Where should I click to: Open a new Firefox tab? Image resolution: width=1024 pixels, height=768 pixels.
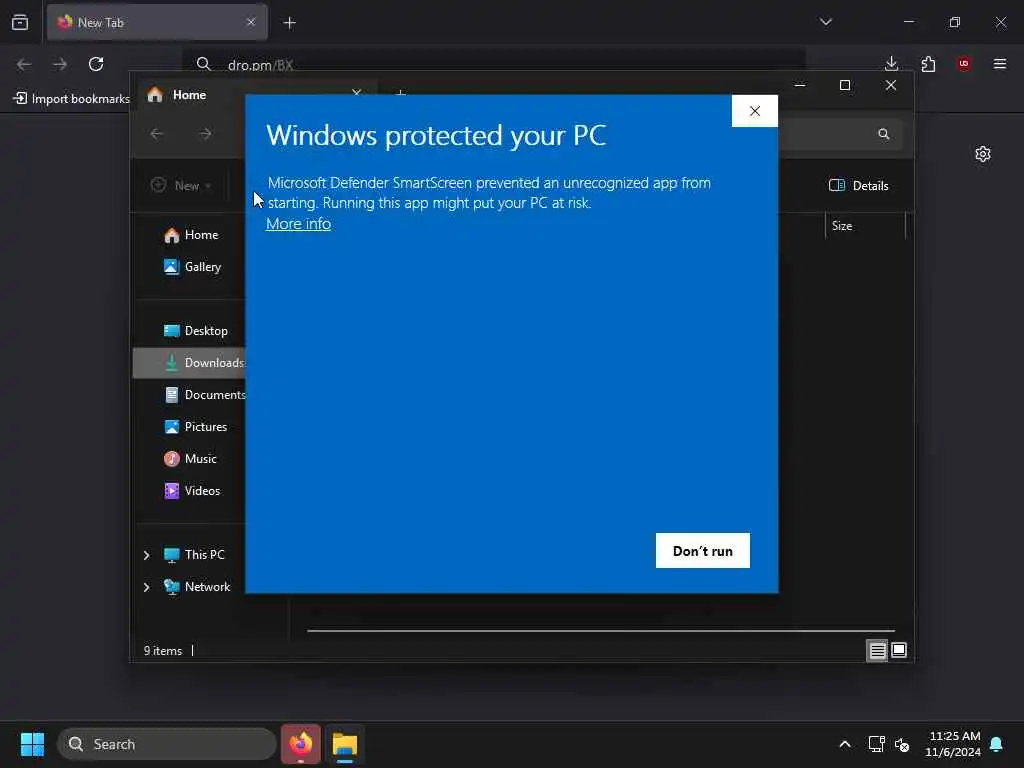289,23
